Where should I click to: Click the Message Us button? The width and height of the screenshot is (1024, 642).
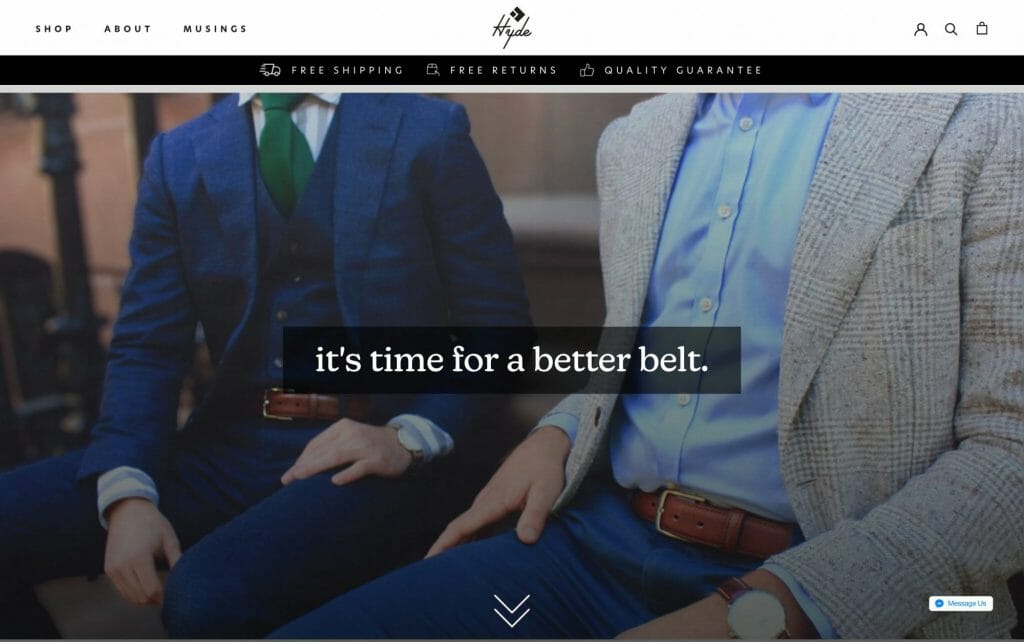pos(961,603)
